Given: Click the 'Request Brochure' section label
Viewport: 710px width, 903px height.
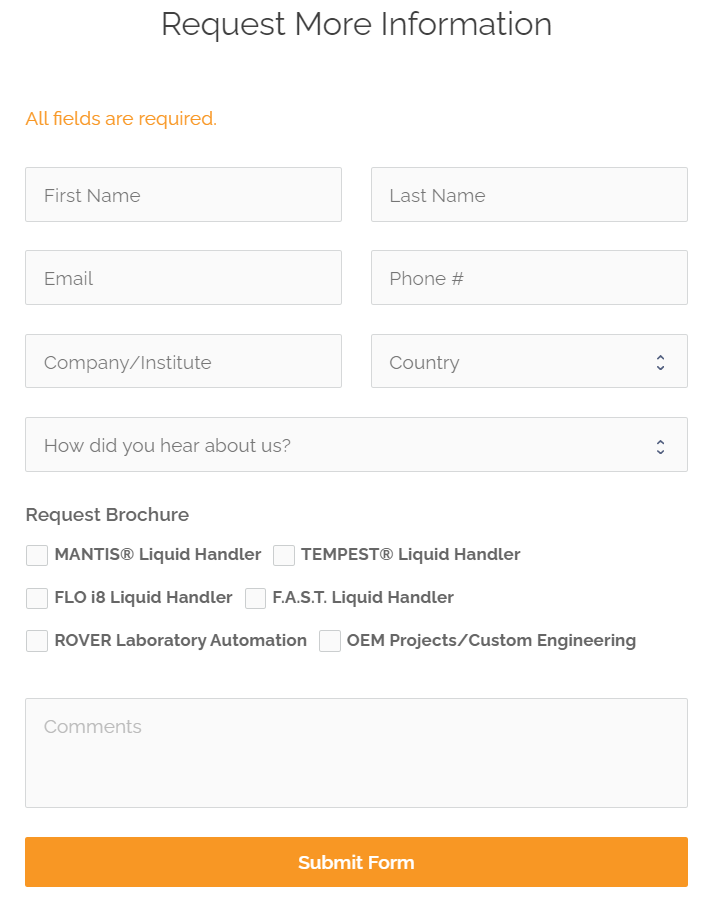Looking at the screenshot, I should point(107,515).
